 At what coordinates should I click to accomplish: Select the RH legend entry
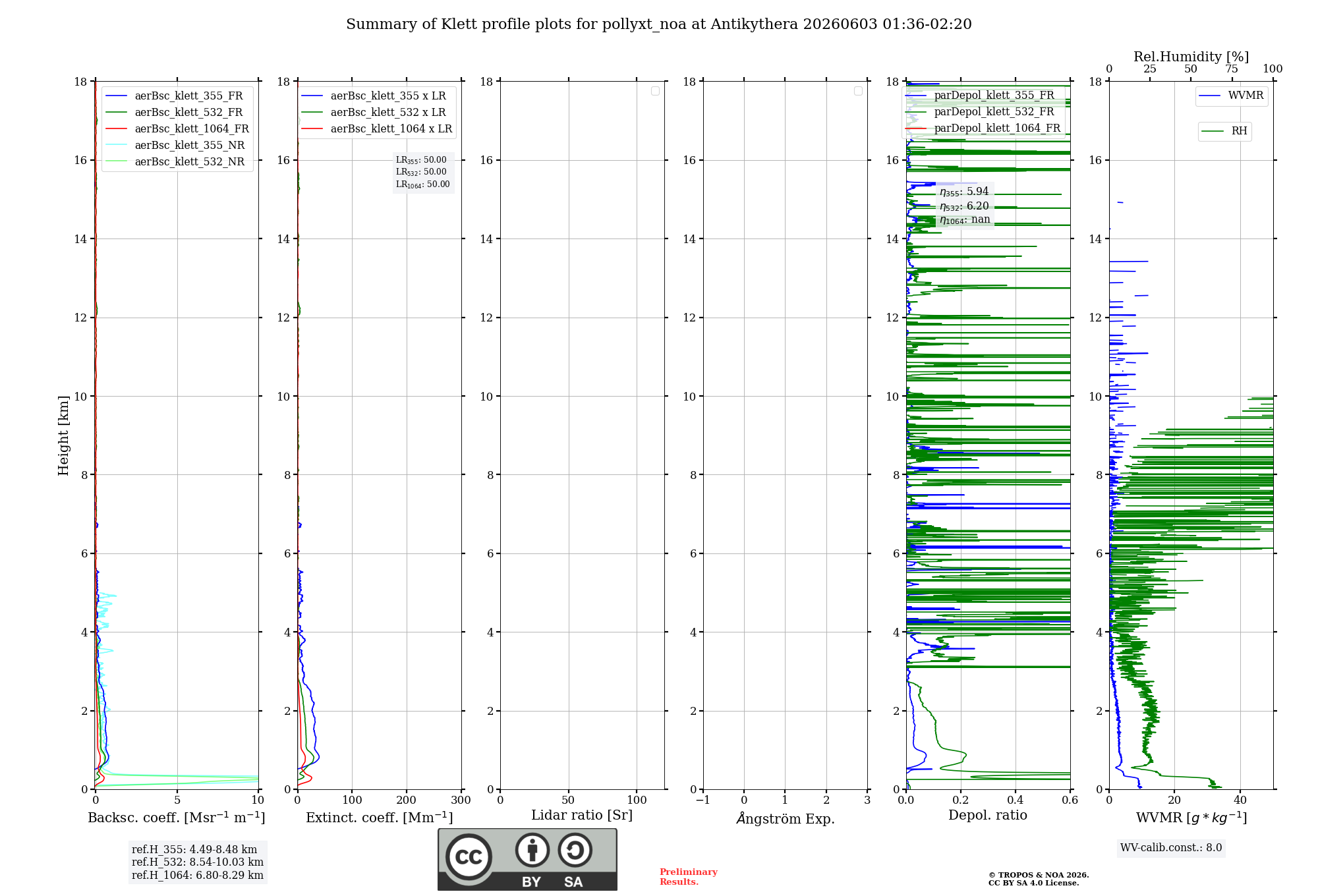coord(1224,131)
